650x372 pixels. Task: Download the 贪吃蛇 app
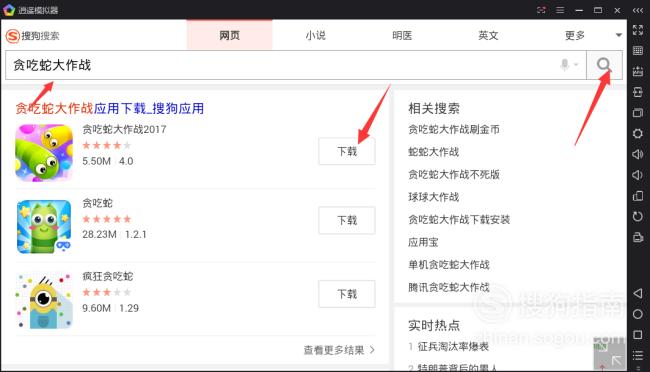[x=347, y=220]
